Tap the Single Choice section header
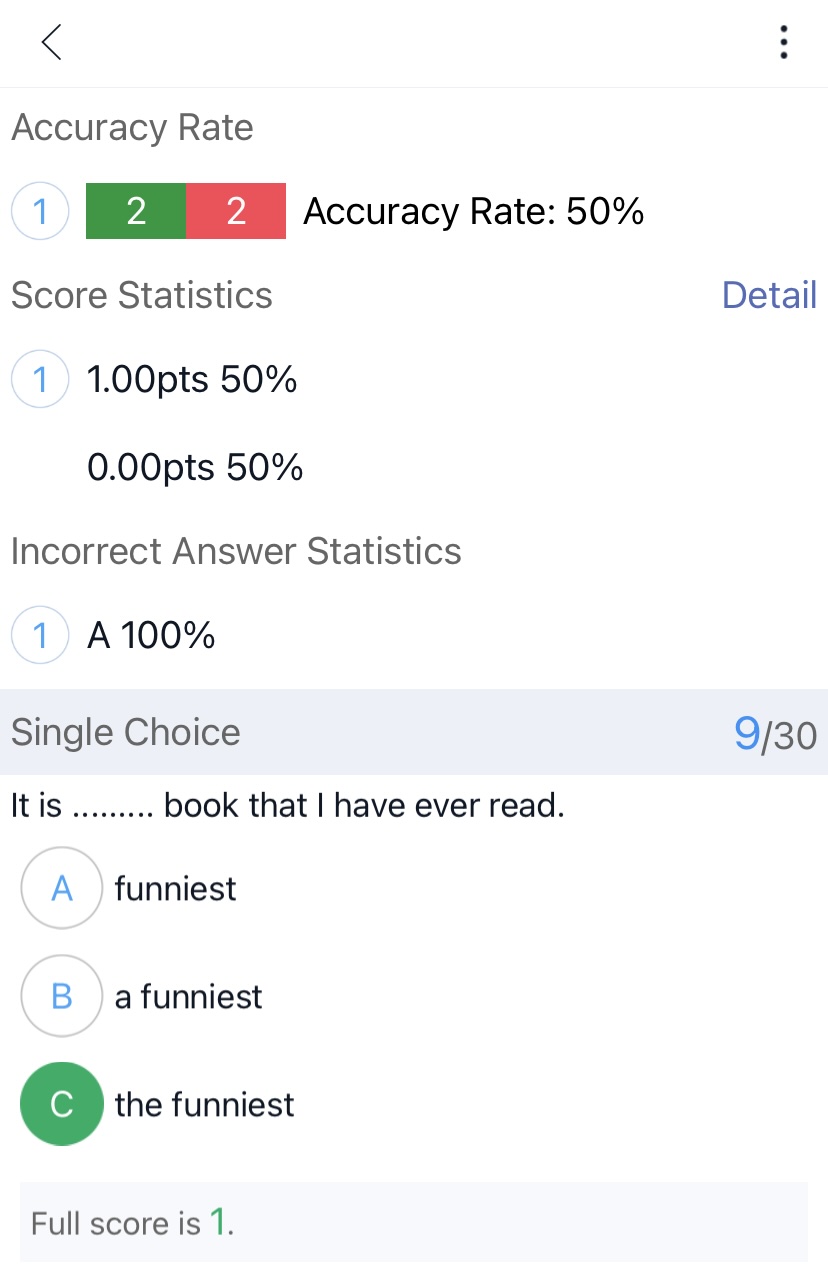 [126, 733]
